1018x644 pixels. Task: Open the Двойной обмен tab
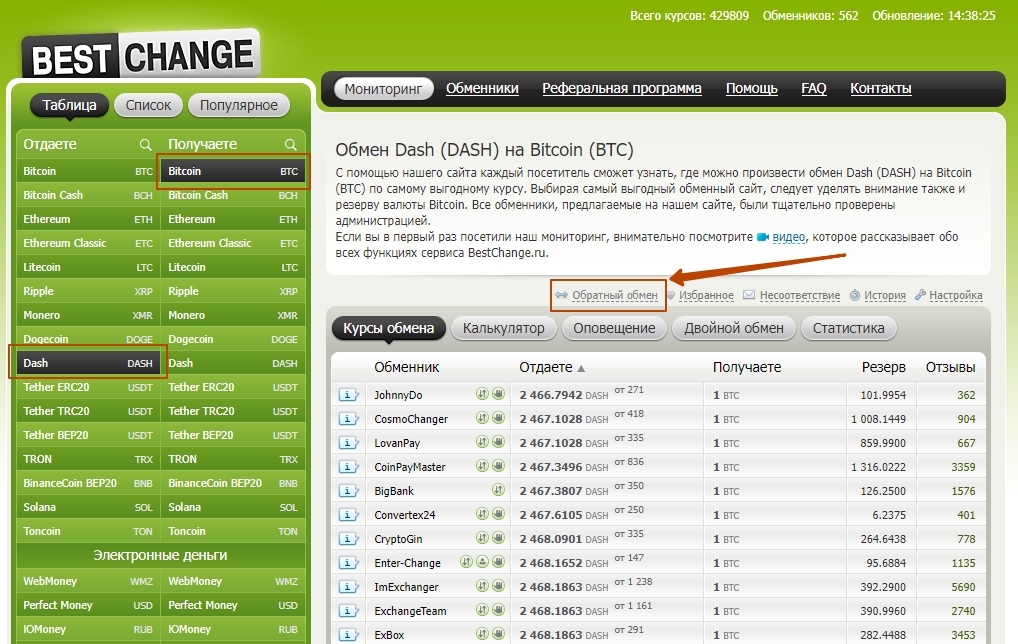[734, 328]
